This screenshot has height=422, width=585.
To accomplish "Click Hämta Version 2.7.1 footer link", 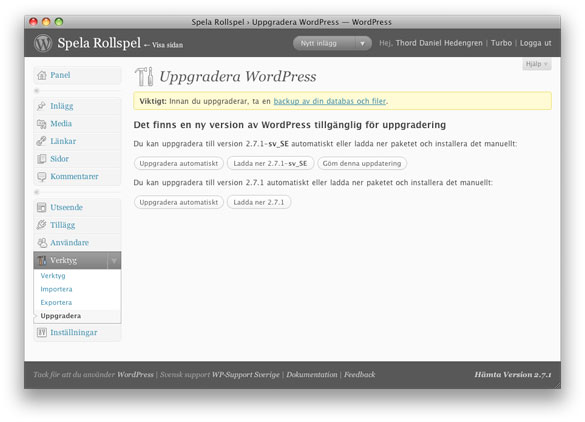I will click(513, 375).
